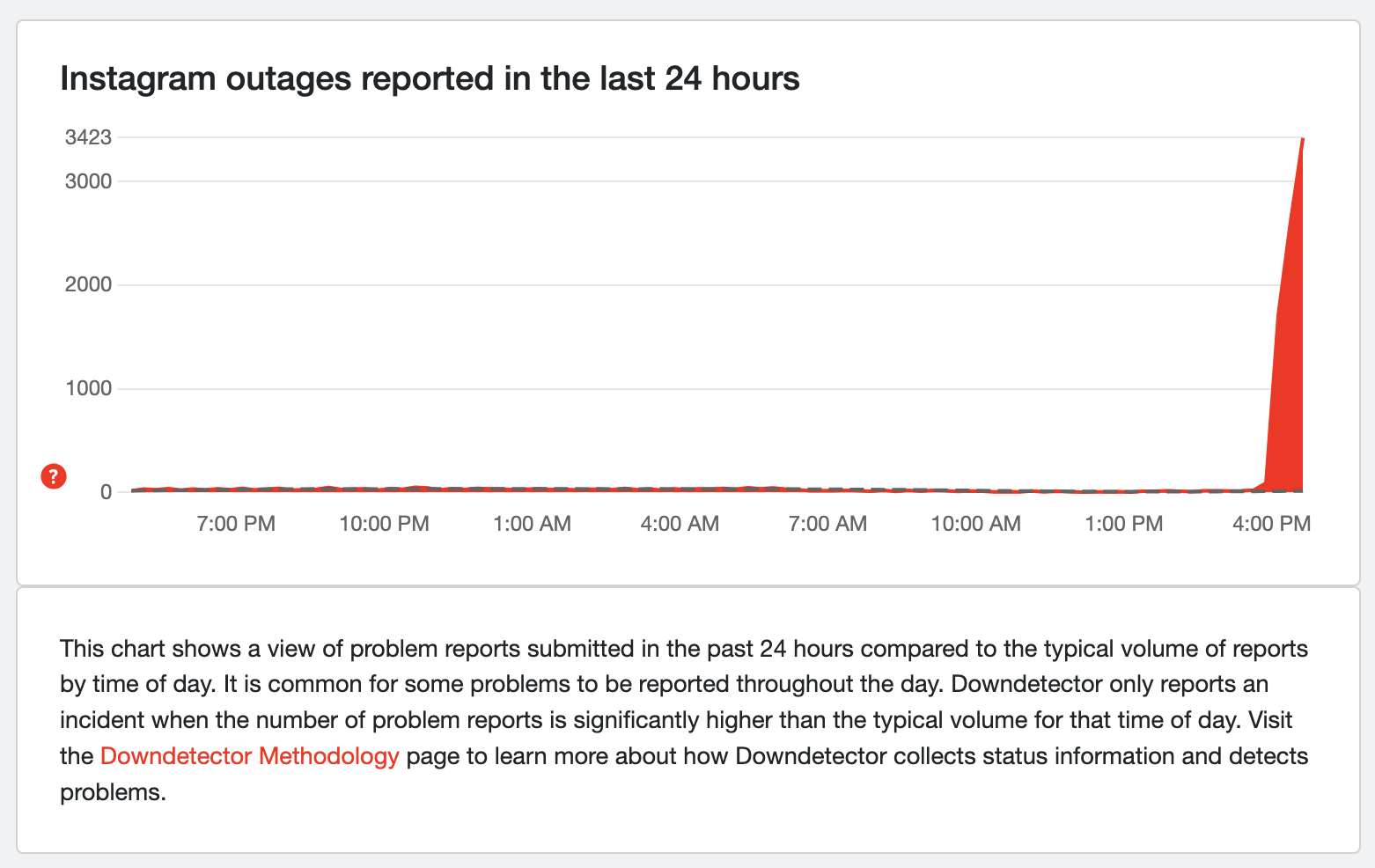Click the 1:00 AM time label
The width and height of the screenshot is (1375, 868).
tap(532, 524)
